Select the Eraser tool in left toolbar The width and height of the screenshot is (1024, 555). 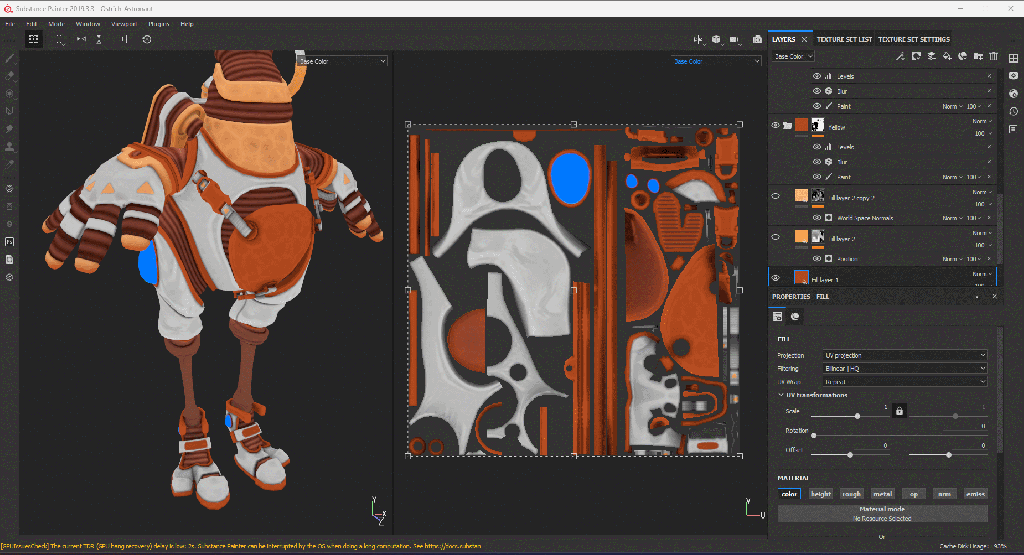click(x=9, y=76)
